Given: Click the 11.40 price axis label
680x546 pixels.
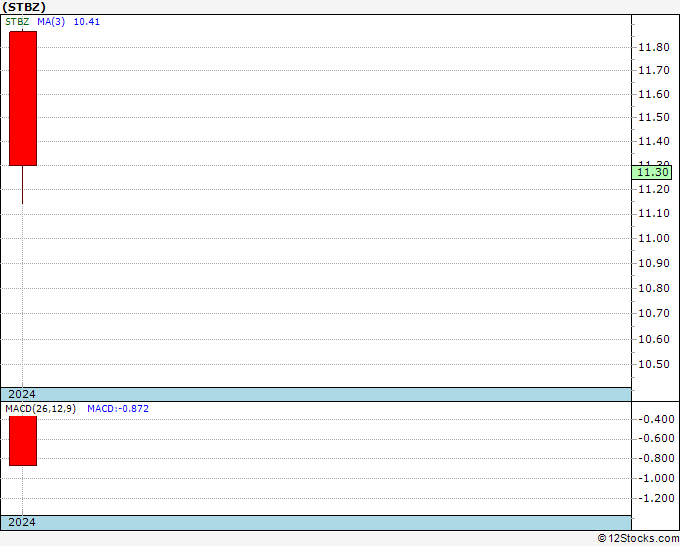Looking at the screenshot, I should pyautogui.click(x=654, y=141).
